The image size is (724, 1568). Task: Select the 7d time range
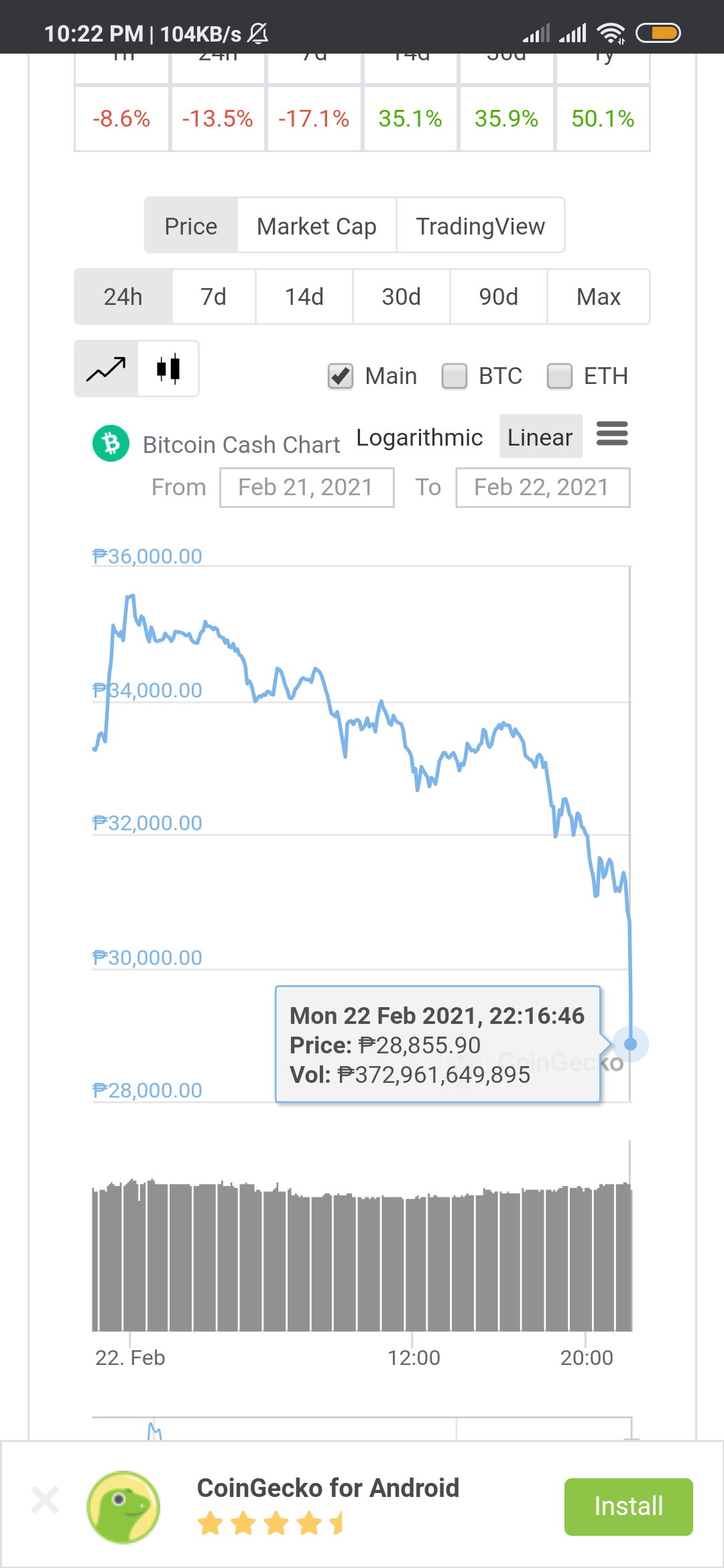pyautogui.click(x=214, y=297)
